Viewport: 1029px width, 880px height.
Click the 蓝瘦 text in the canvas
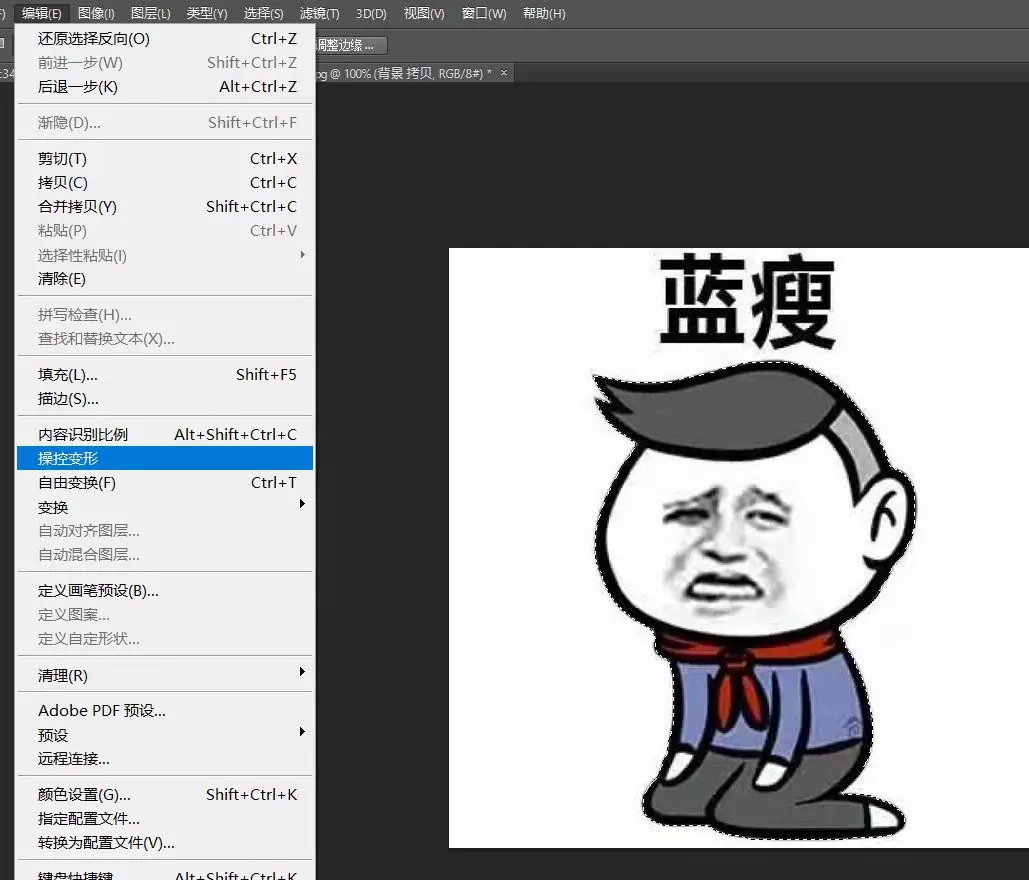tap(747, 301)
